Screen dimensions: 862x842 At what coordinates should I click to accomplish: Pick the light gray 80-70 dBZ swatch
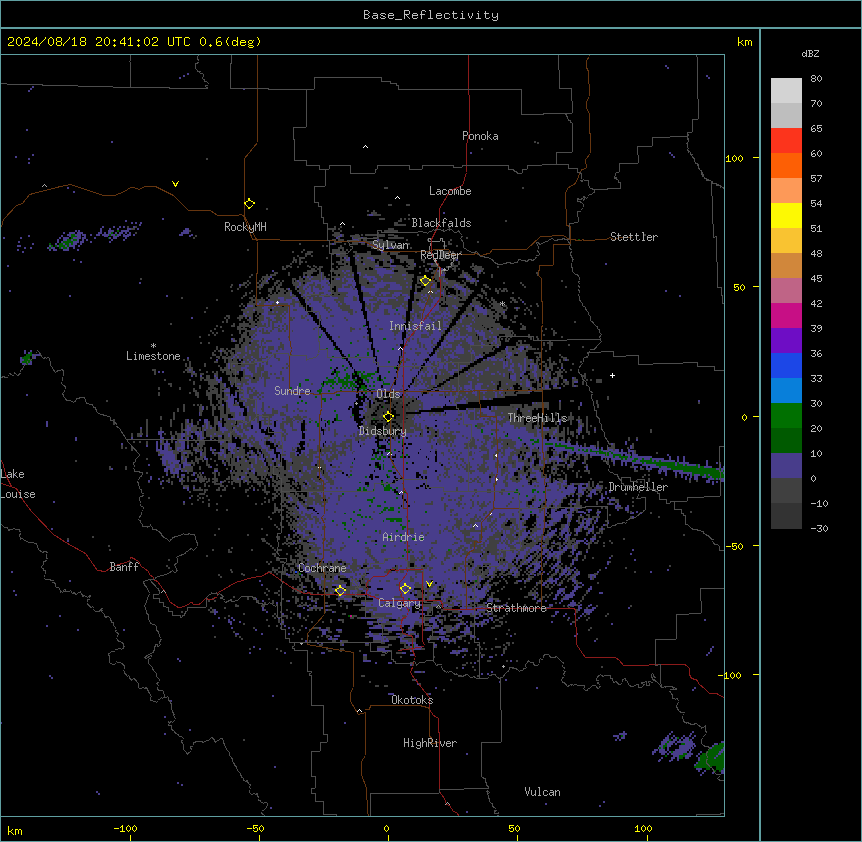(786, 91)
